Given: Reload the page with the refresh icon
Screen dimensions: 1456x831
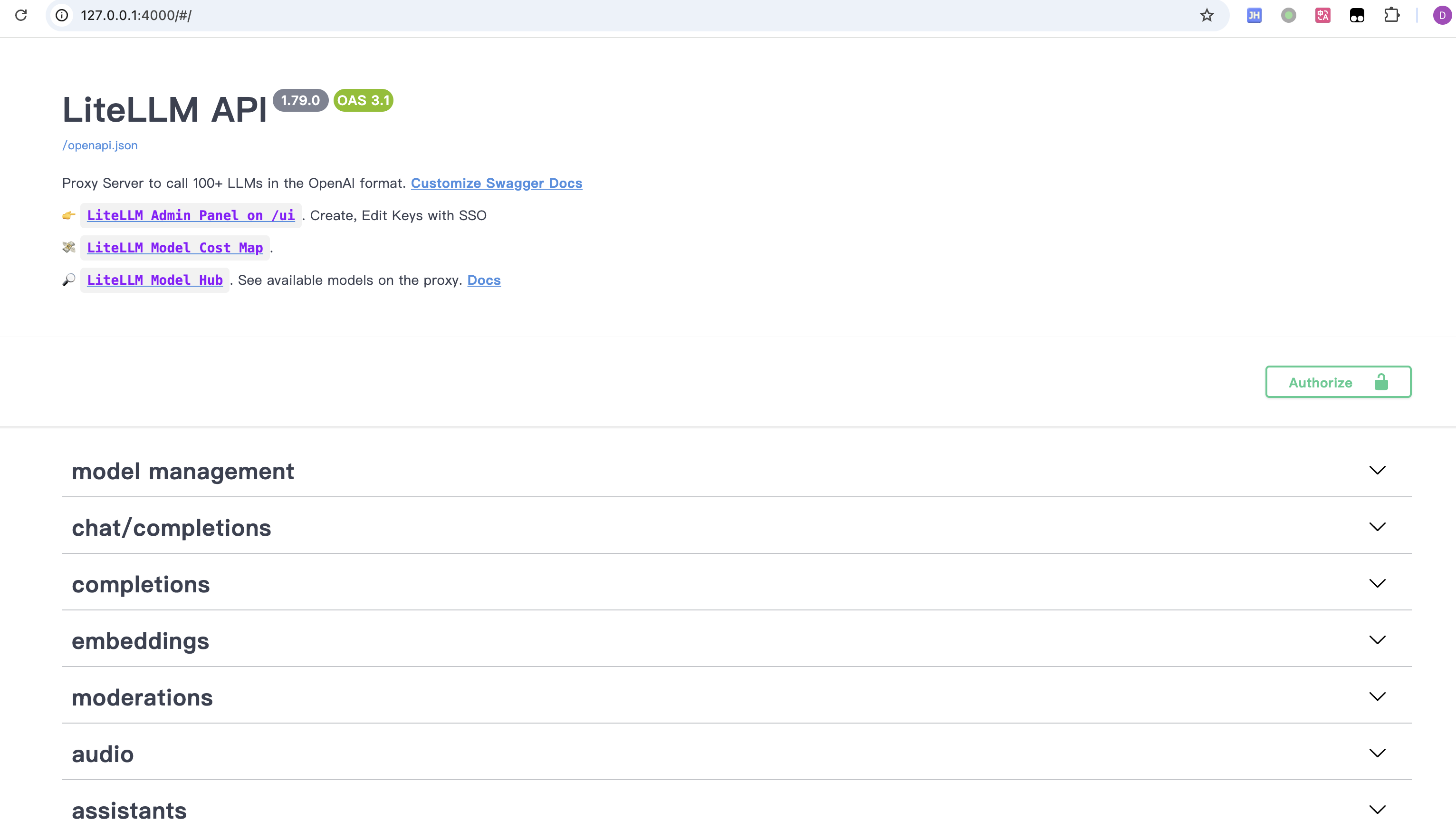Looking at the screenshot, I should point(21,15).
